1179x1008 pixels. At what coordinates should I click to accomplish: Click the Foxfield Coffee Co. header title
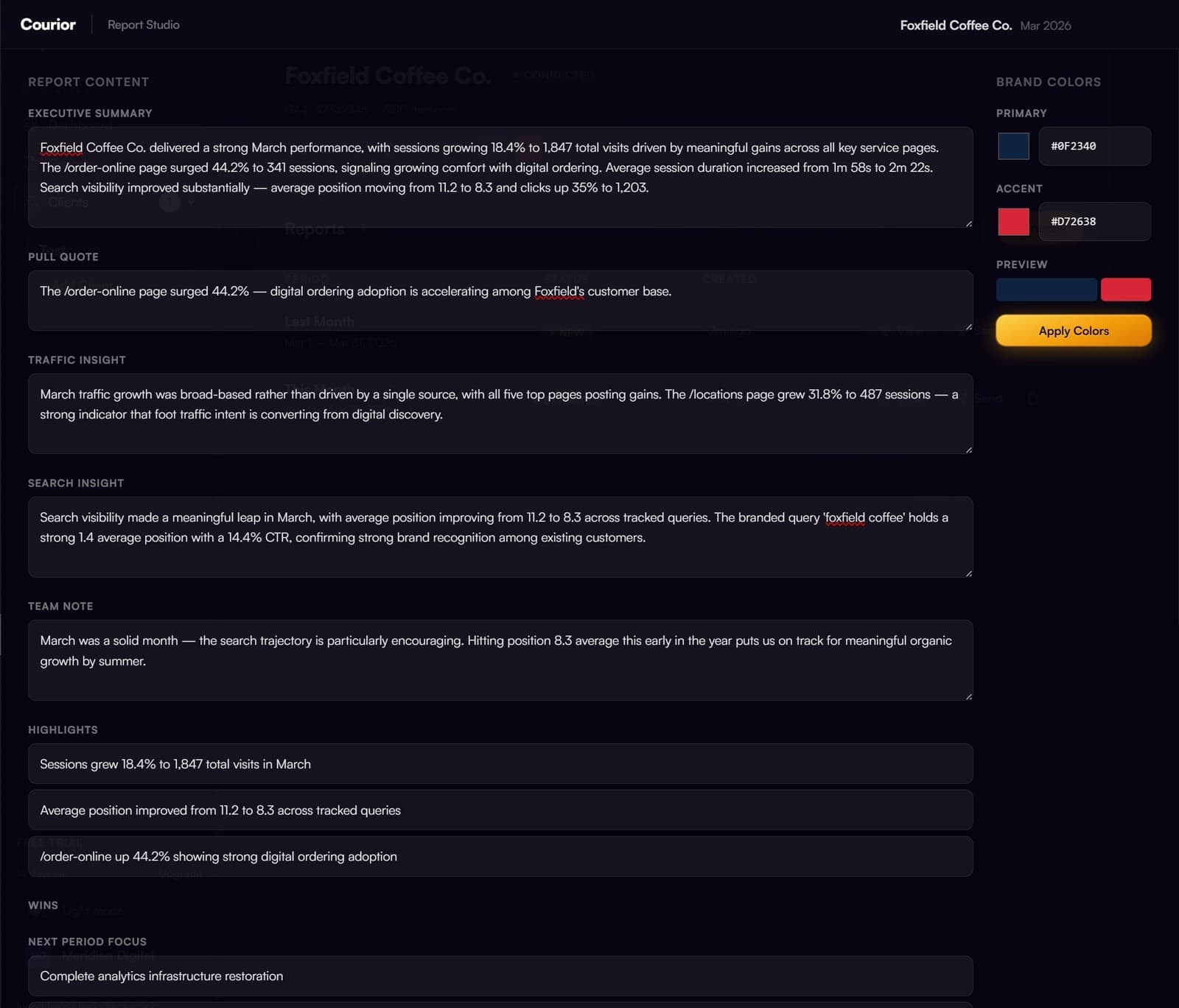click(x=956, y=25)
